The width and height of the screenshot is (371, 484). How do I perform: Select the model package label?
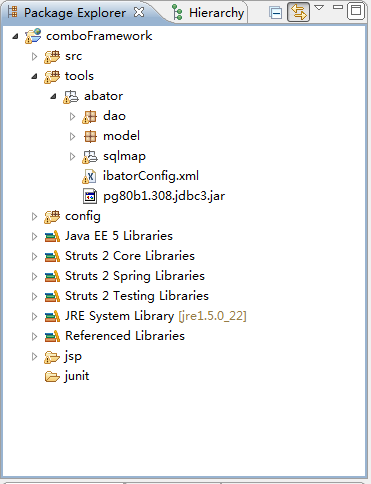pos(121,136)
